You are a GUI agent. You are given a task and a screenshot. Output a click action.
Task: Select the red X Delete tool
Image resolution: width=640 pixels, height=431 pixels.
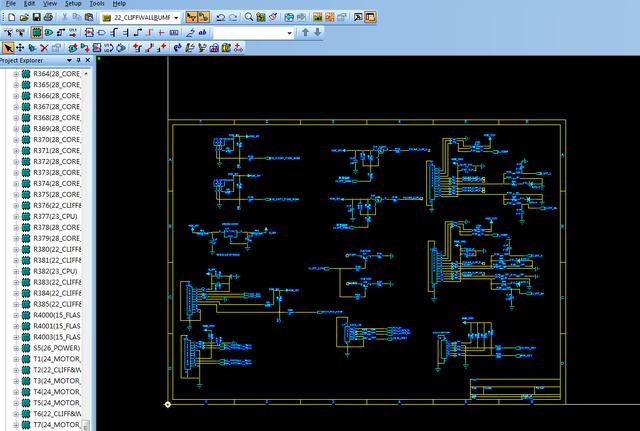[44, 48]
